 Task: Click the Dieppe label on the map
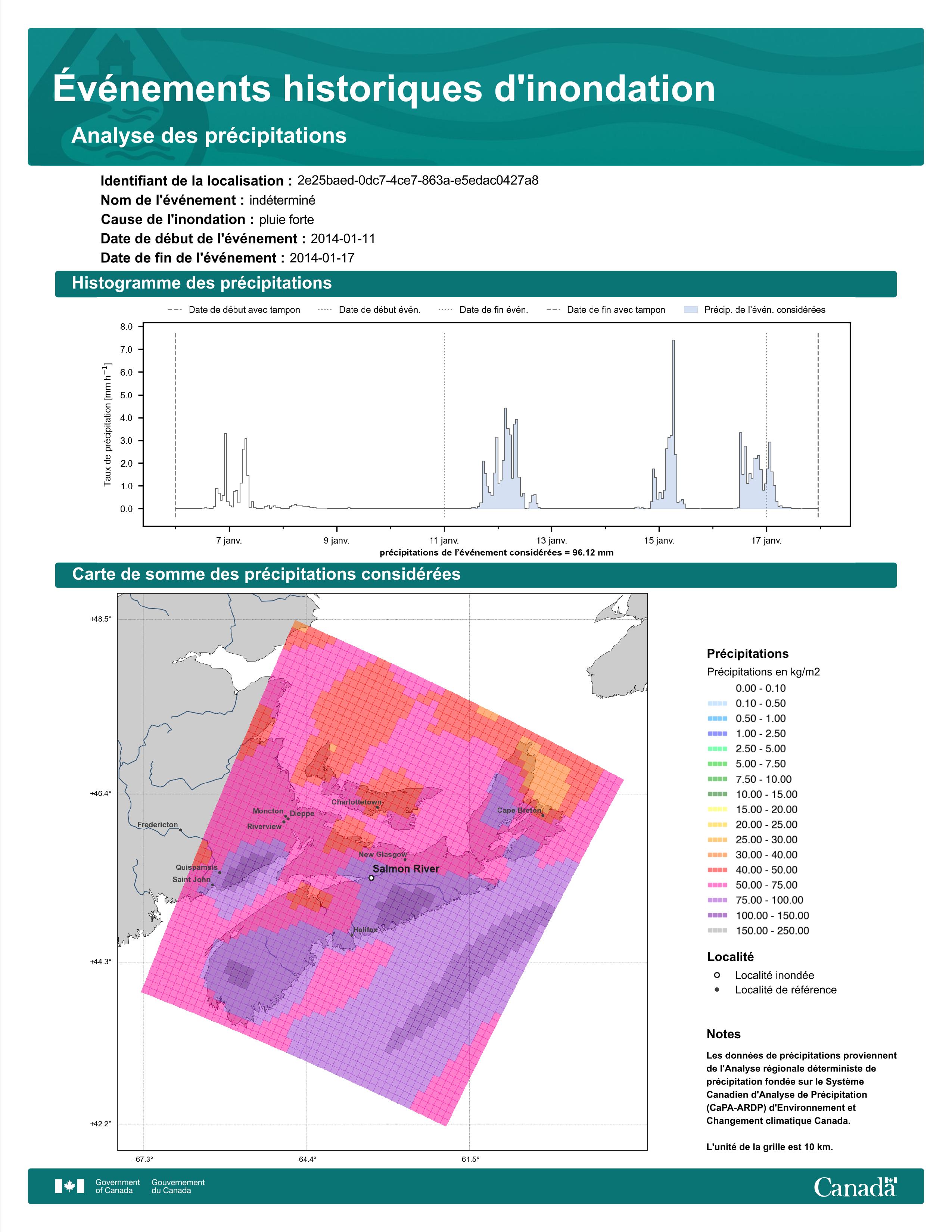302,813
